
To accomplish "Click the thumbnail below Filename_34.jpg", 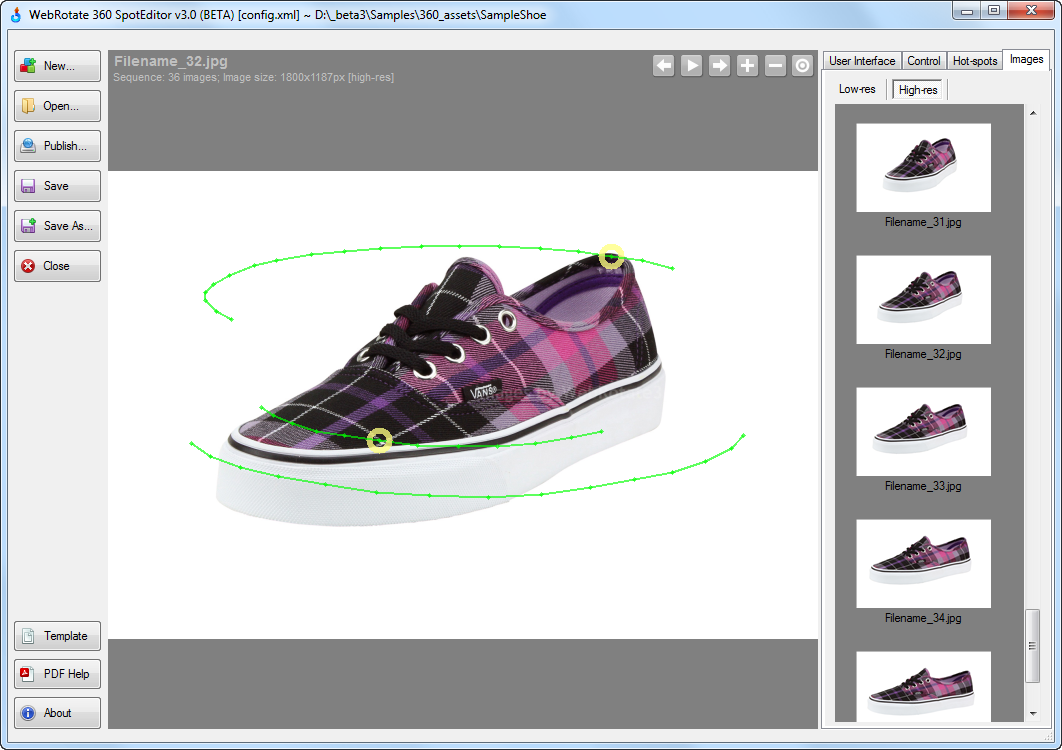I will tap(923, 686).
